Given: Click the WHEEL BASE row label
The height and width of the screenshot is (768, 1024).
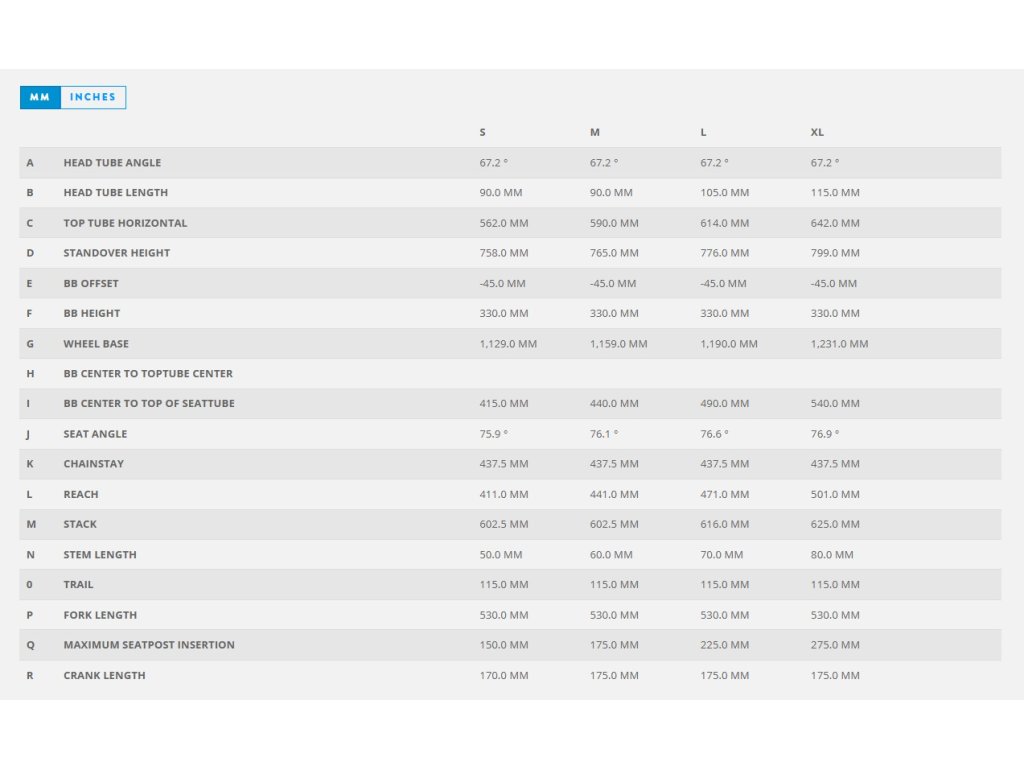Looking at the screenshot, I should (96, 344).
